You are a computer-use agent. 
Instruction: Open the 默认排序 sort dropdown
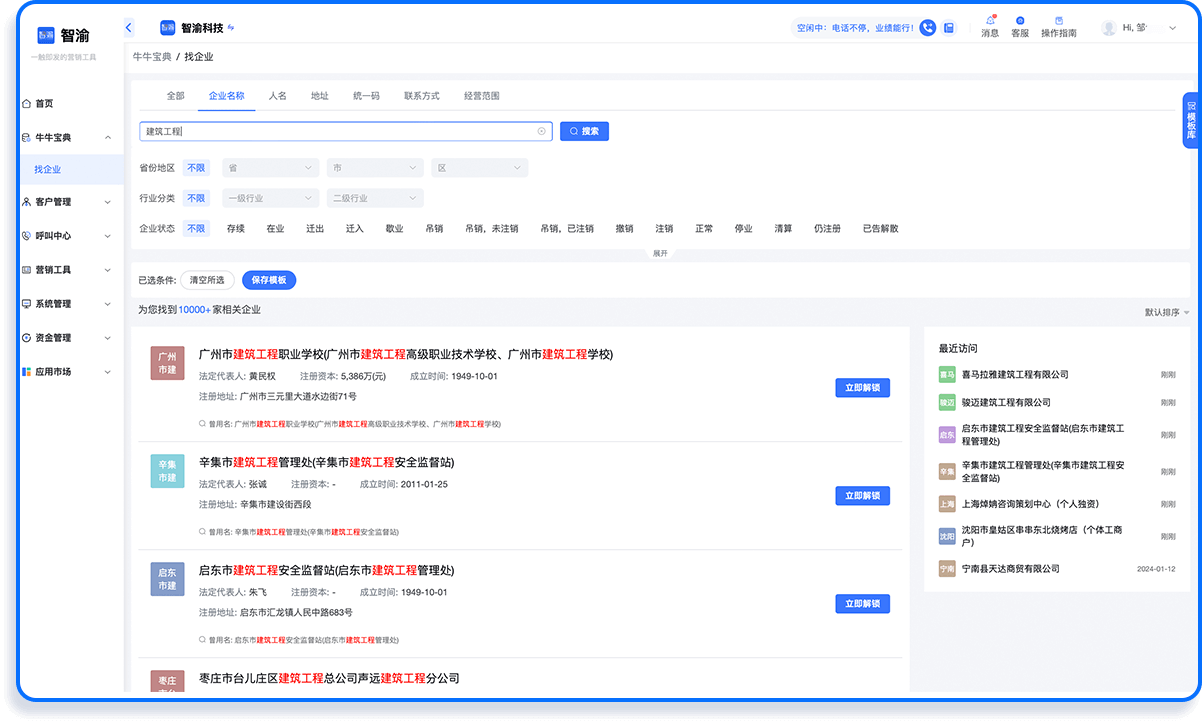coord(1167,312)
